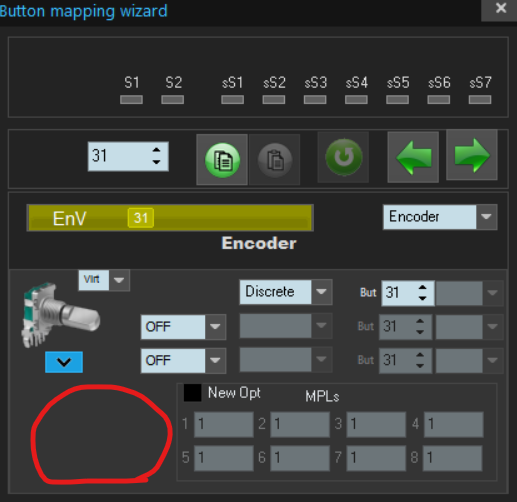Viewport: 517px width, 502px height.
Task: Open the disabled dropdown beside first OFF
Action: click(286, 326)
